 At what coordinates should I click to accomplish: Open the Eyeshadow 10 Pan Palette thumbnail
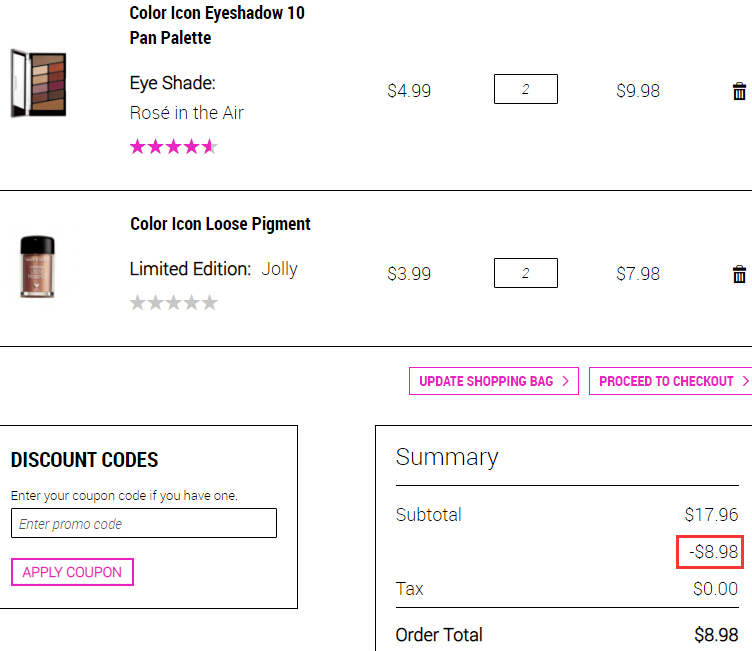pos(38,83)
